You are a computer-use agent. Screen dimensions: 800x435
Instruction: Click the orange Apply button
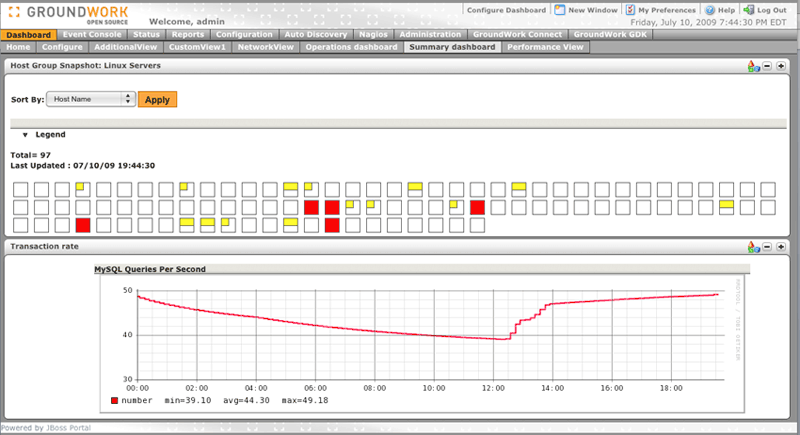(157, 99)
